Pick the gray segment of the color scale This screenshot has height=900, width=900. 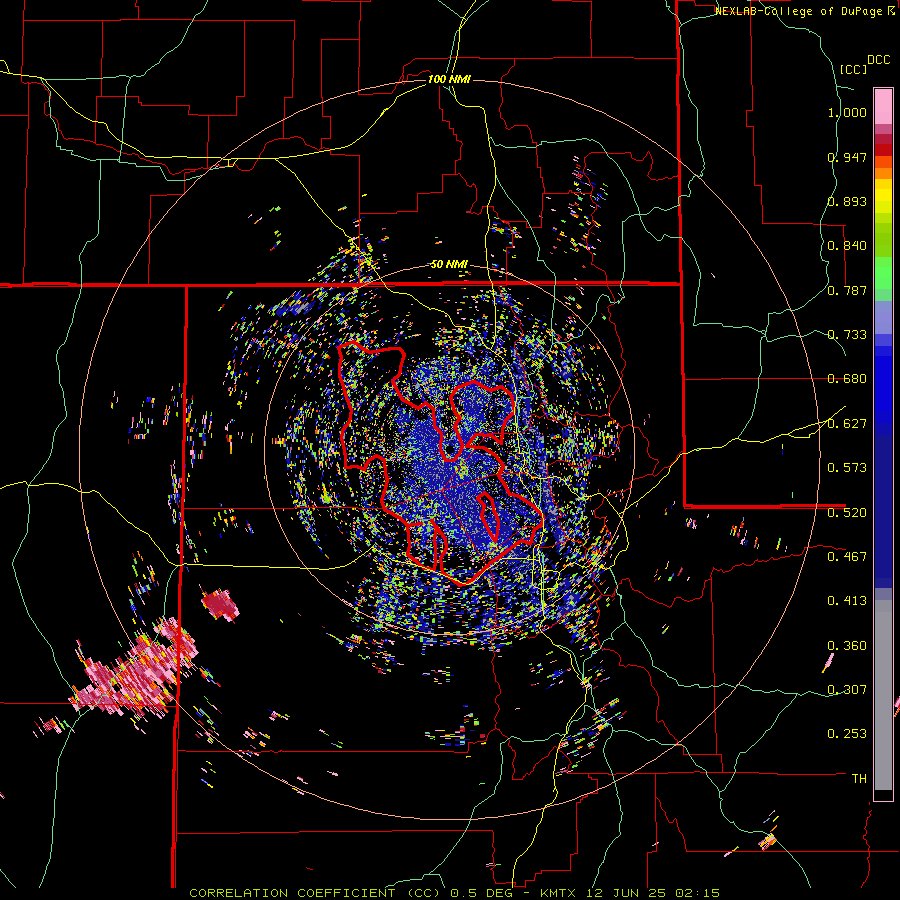click(883, 695)
